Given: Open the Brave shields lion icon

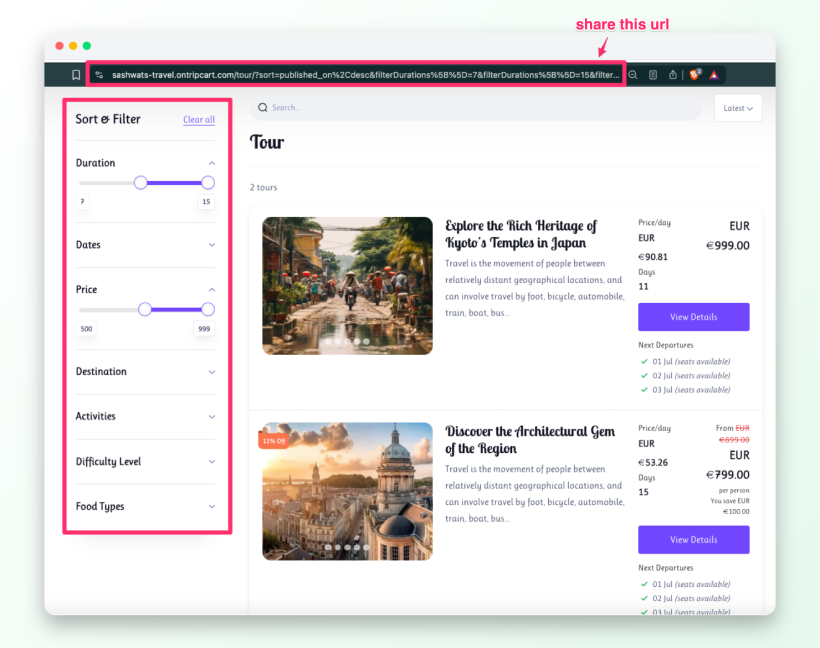Looking at the screenshot, I should [x=694, y=75].
